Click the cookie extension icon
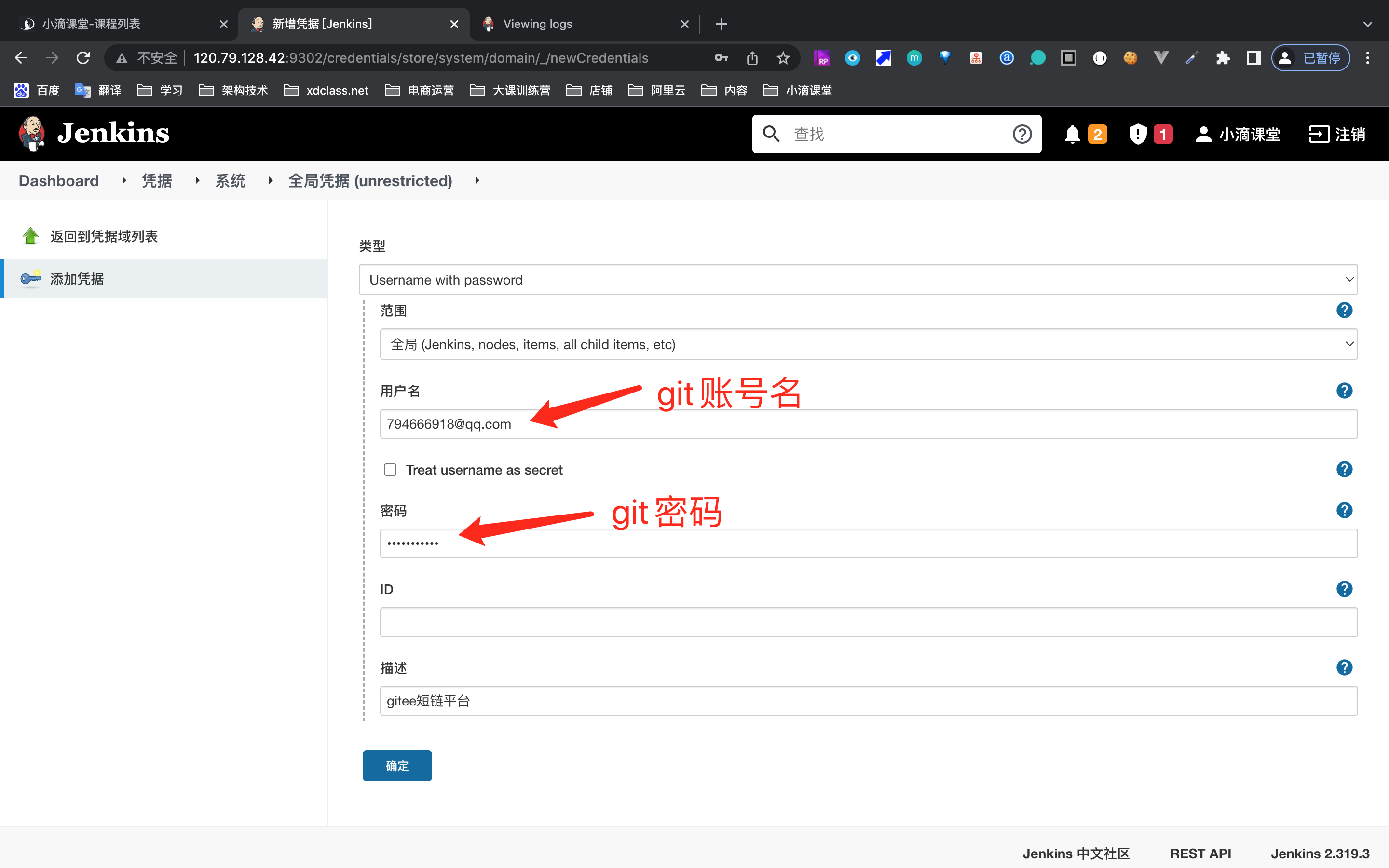Image resolution: width=1389 pixels, height=868 pixels. 1130,58
